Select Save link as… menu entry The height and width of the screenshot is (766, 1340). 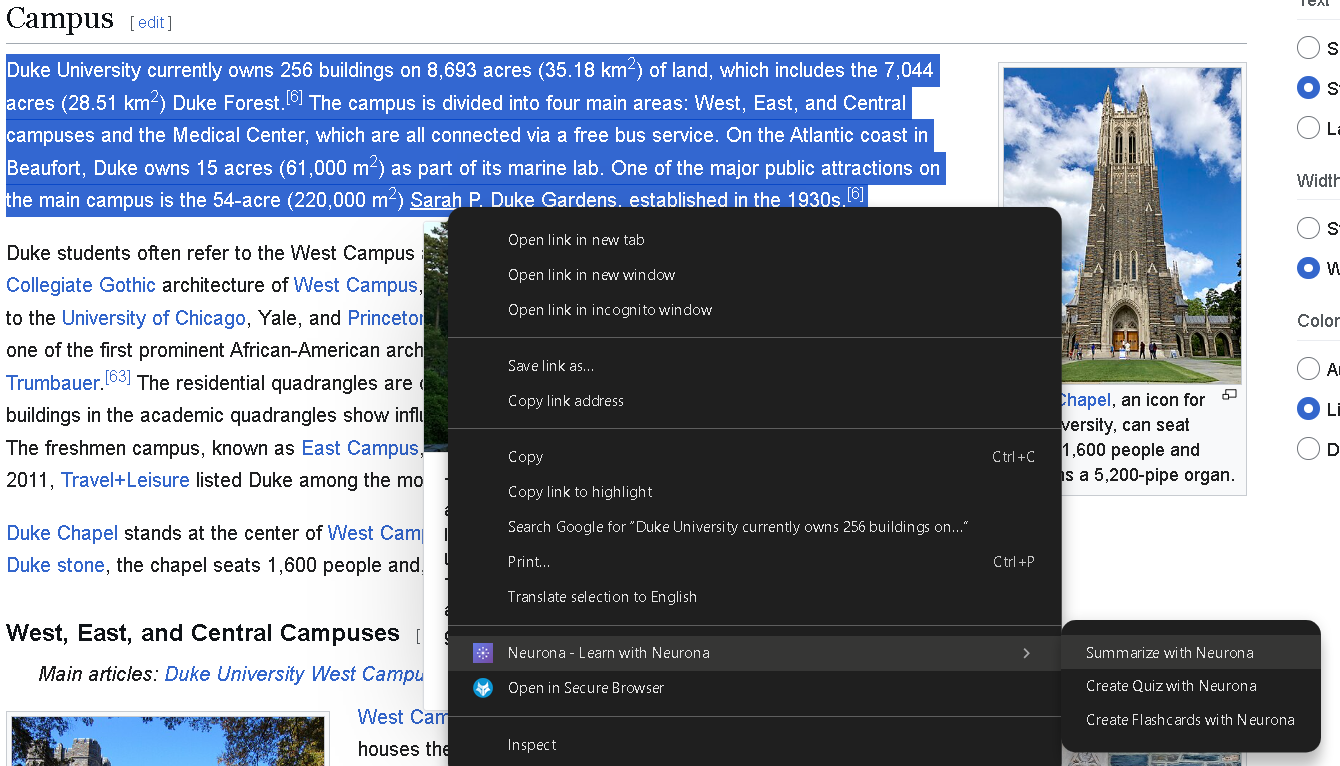(x=754, y=366)
